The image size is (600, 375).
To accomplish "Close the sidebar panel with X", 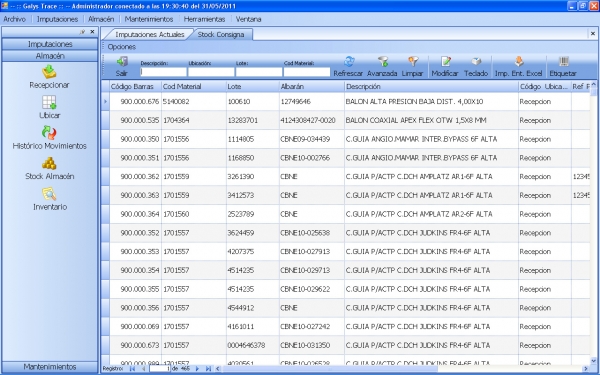I will click(92, 32).
